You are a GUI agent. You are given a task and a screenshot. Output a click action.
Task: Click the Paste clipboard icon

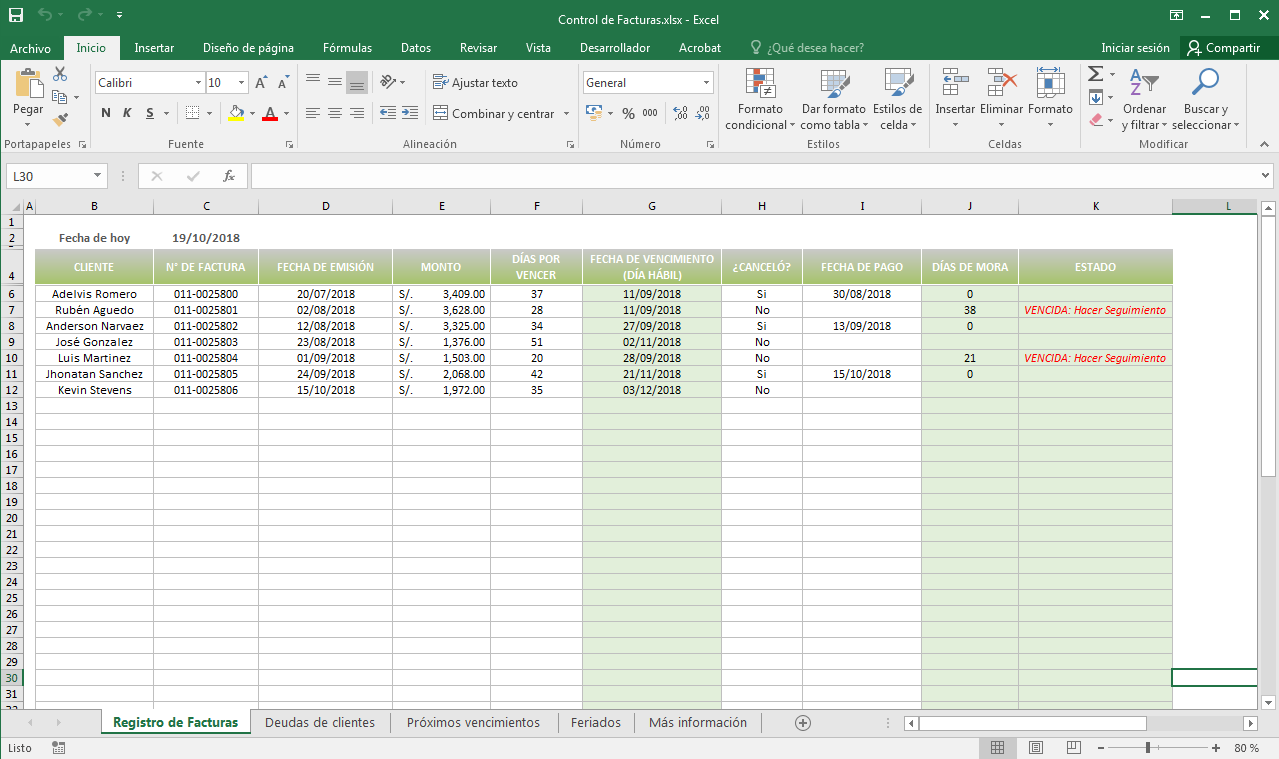pos(28,83)
